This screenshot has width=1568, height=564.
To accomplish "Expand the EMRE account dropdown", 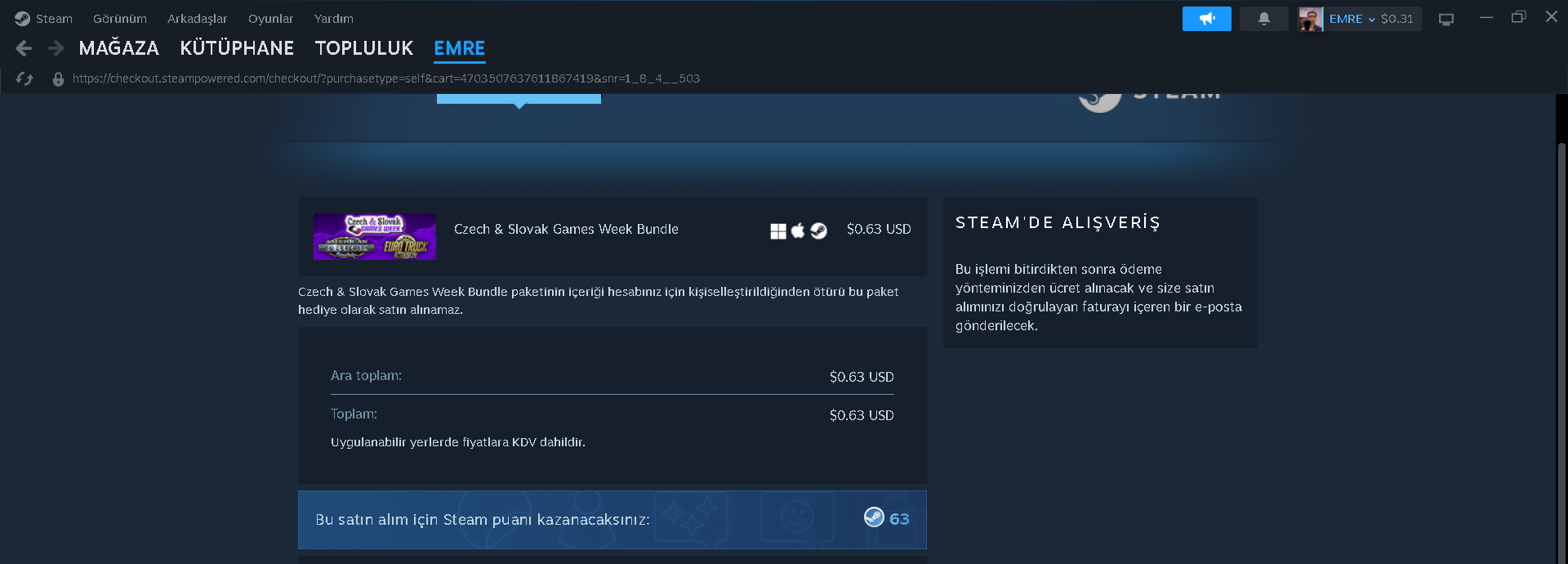I will click(1352, 19).
